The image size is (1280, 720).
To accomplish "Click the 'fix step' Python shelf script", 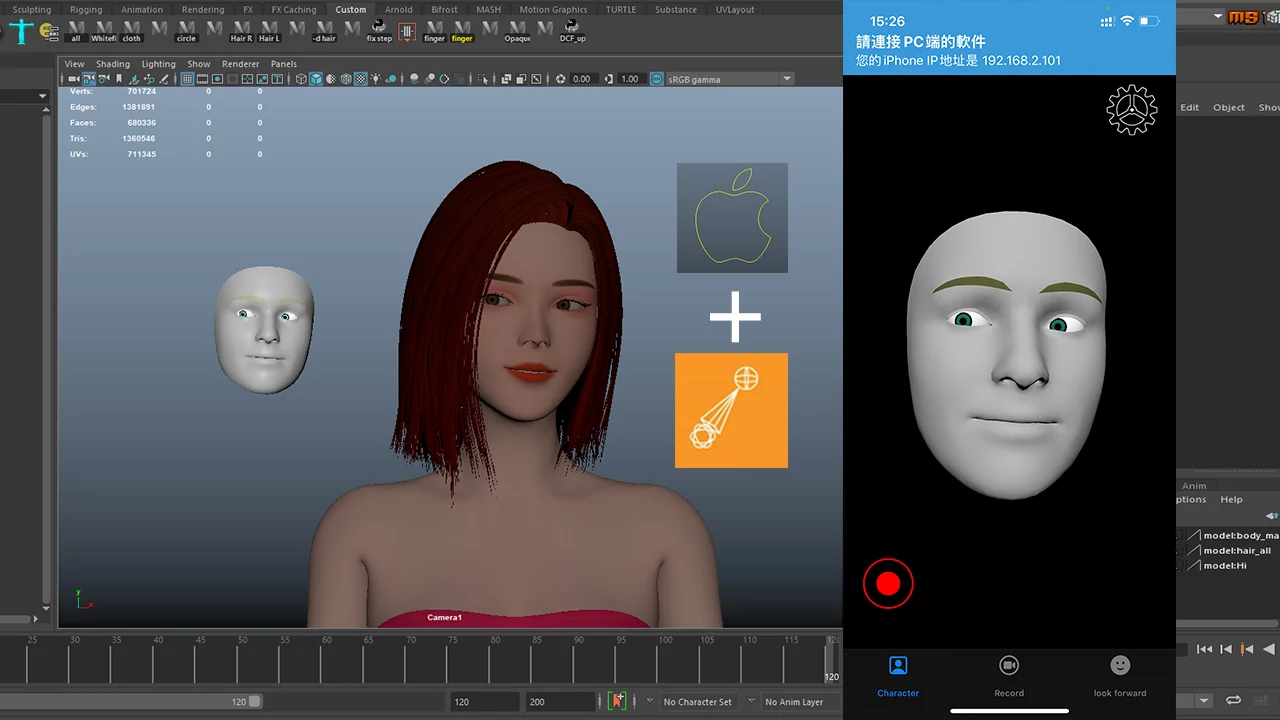I will [379, 30].
